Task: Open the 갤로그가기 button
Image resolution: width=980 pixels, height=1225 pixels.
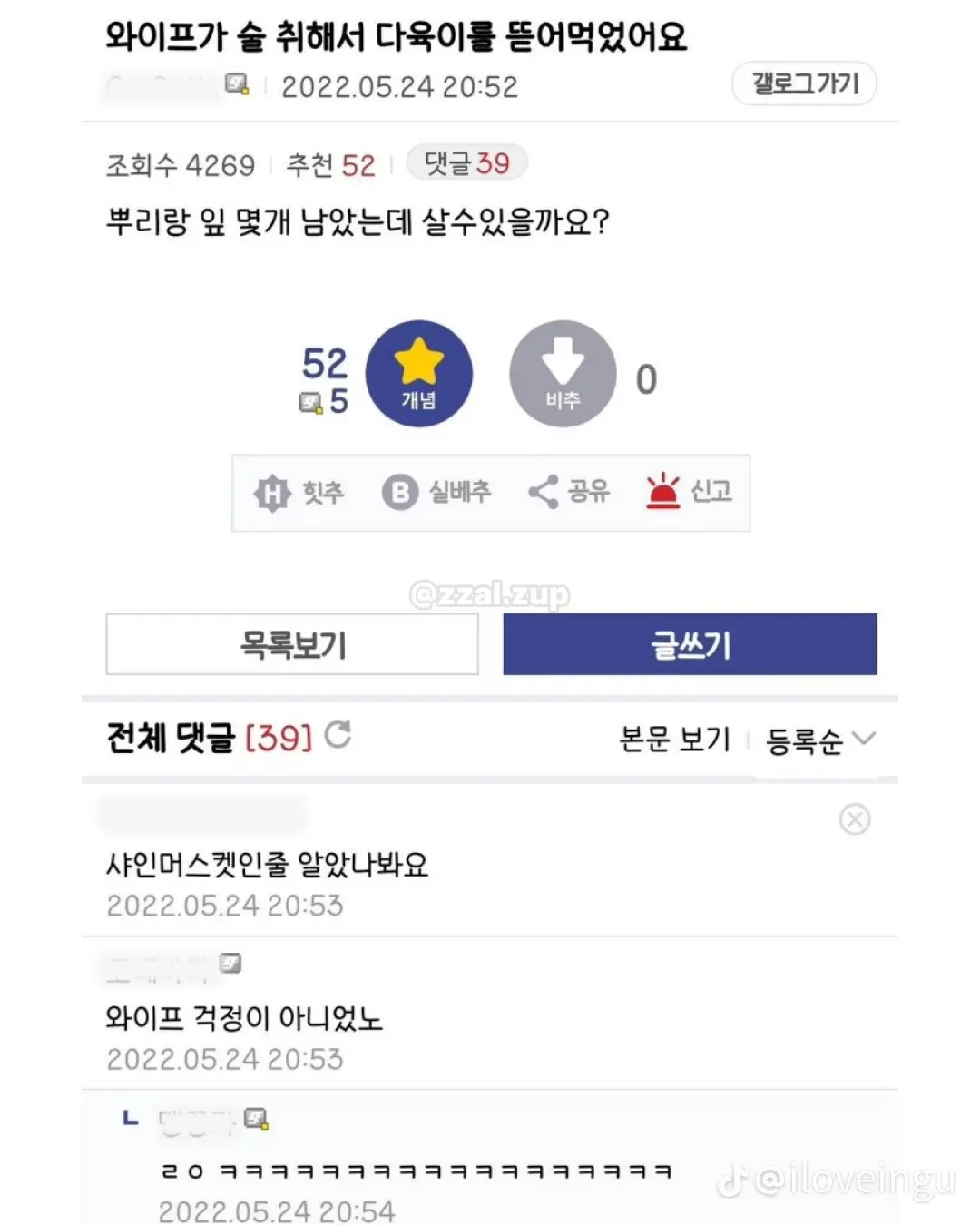Action: (804, 83)
